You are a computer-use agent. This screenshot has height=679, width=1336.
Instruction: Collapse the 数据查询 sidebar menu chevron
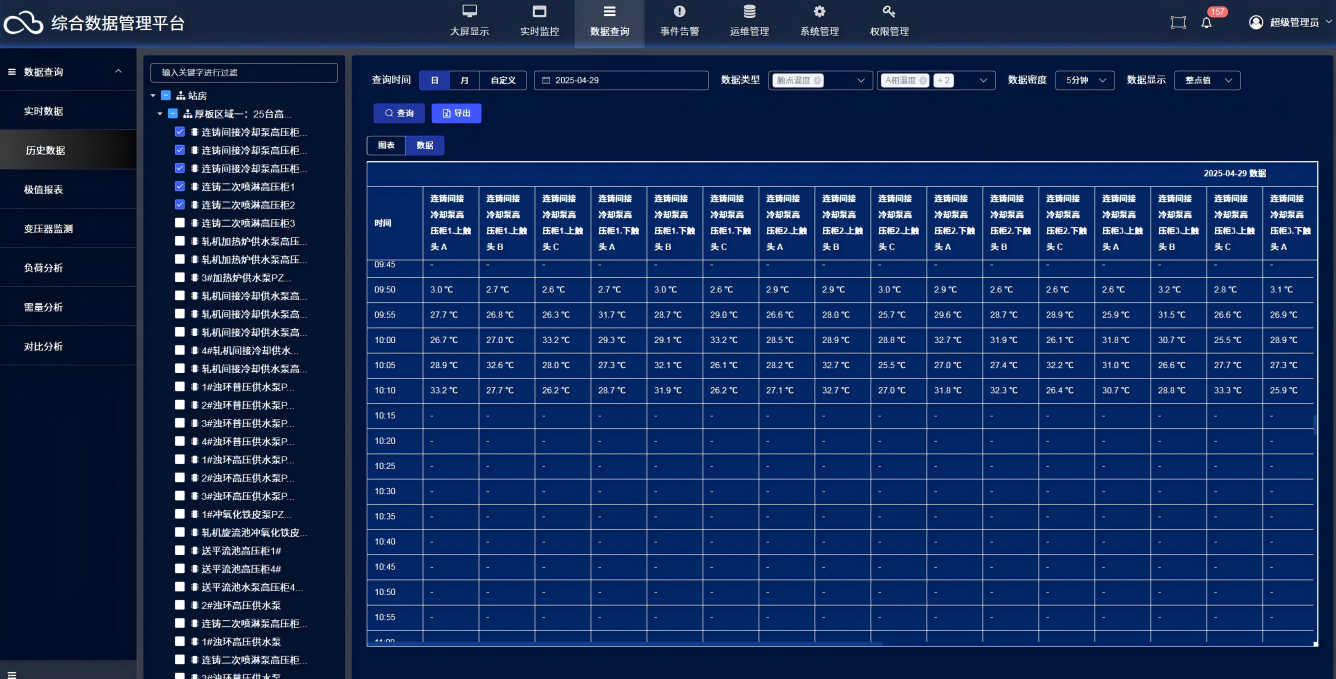point(118,72)
